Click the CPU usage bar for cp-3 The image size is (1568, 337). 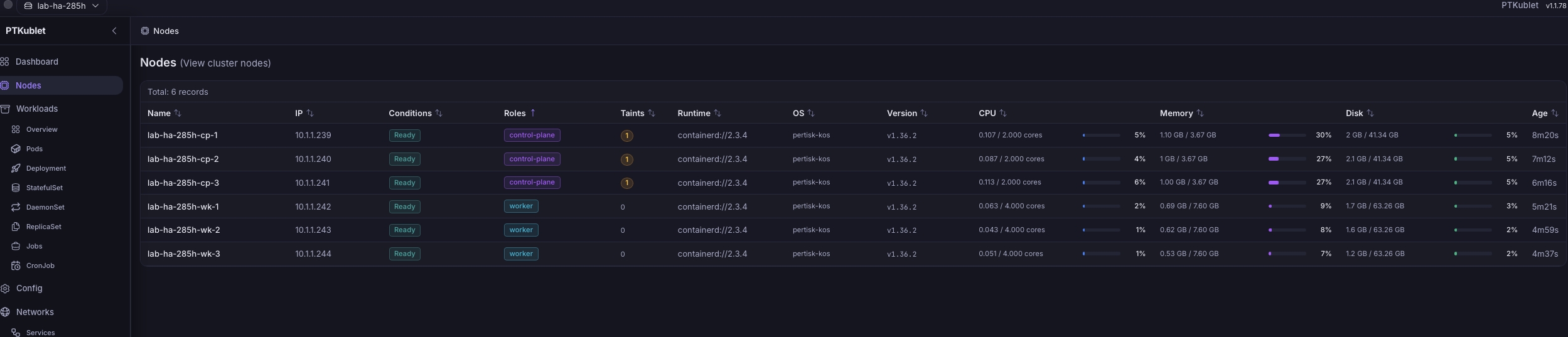coord(1101,183)
